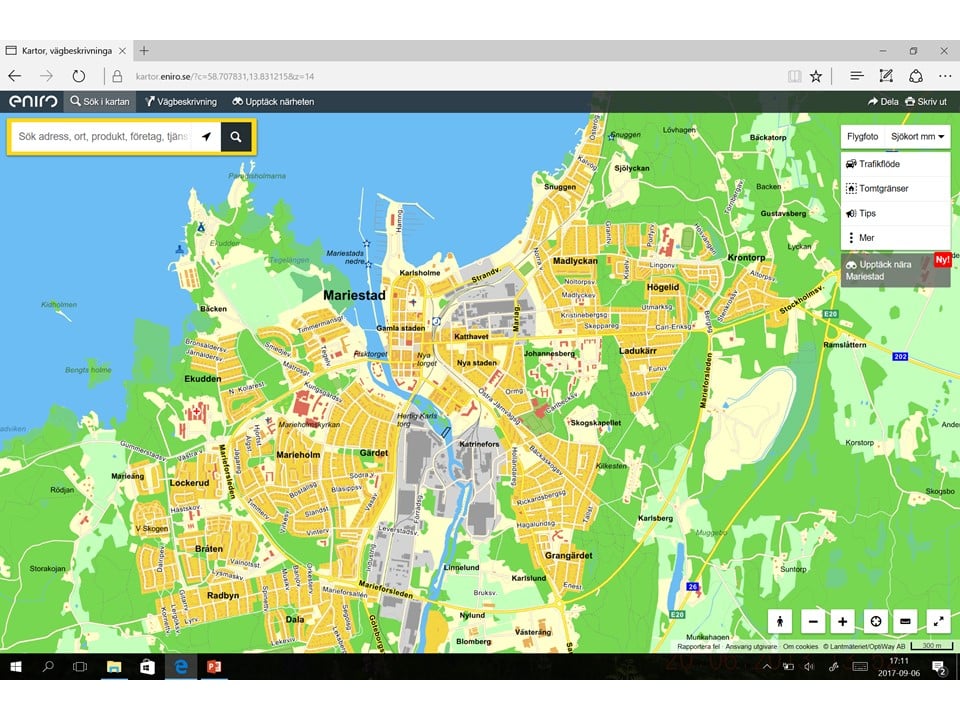Viewport: 960px width, 720px height.
Task: Open PowerPoint from taskbar
Action: pos(214,667)
